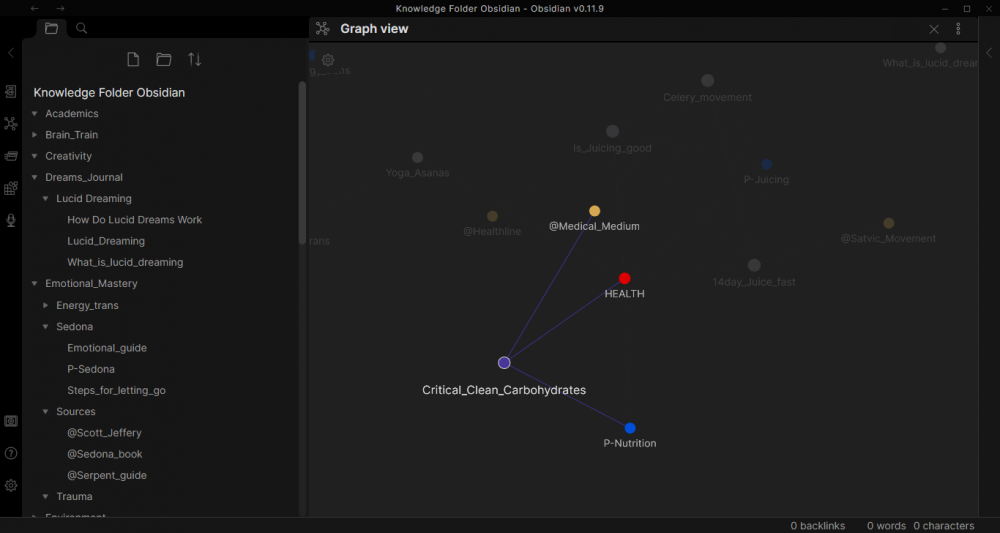1000x533 pixels.
Task: Navigate forward with the title bar arrow
Action: coord(61,8)
